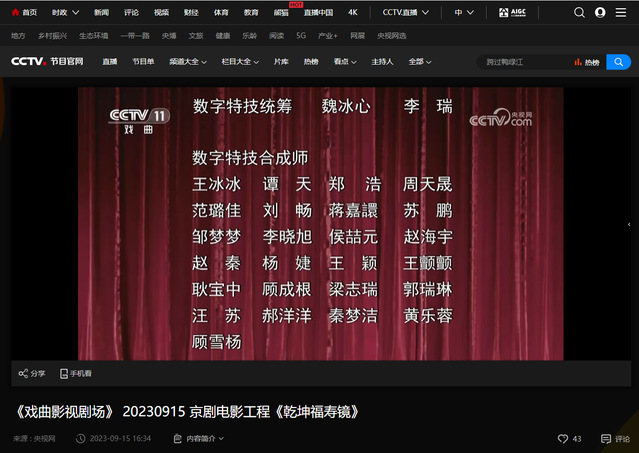Open comments via the 评论 icon

[x=606, y=438]
